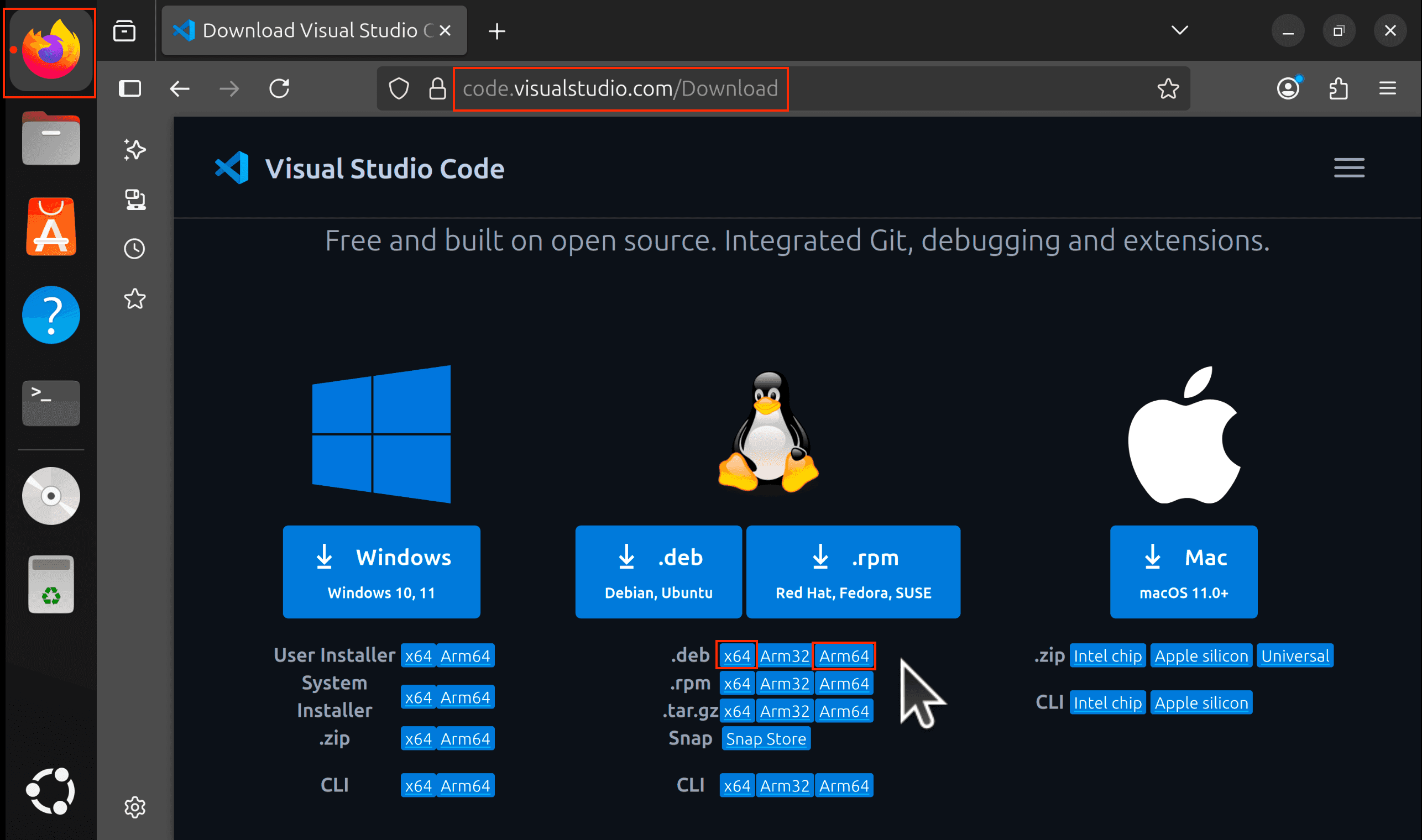Click Linux .deb Arm32 link
This screenshot has width=1422, height=840.
pyautogui.click(x=785, y=655)
